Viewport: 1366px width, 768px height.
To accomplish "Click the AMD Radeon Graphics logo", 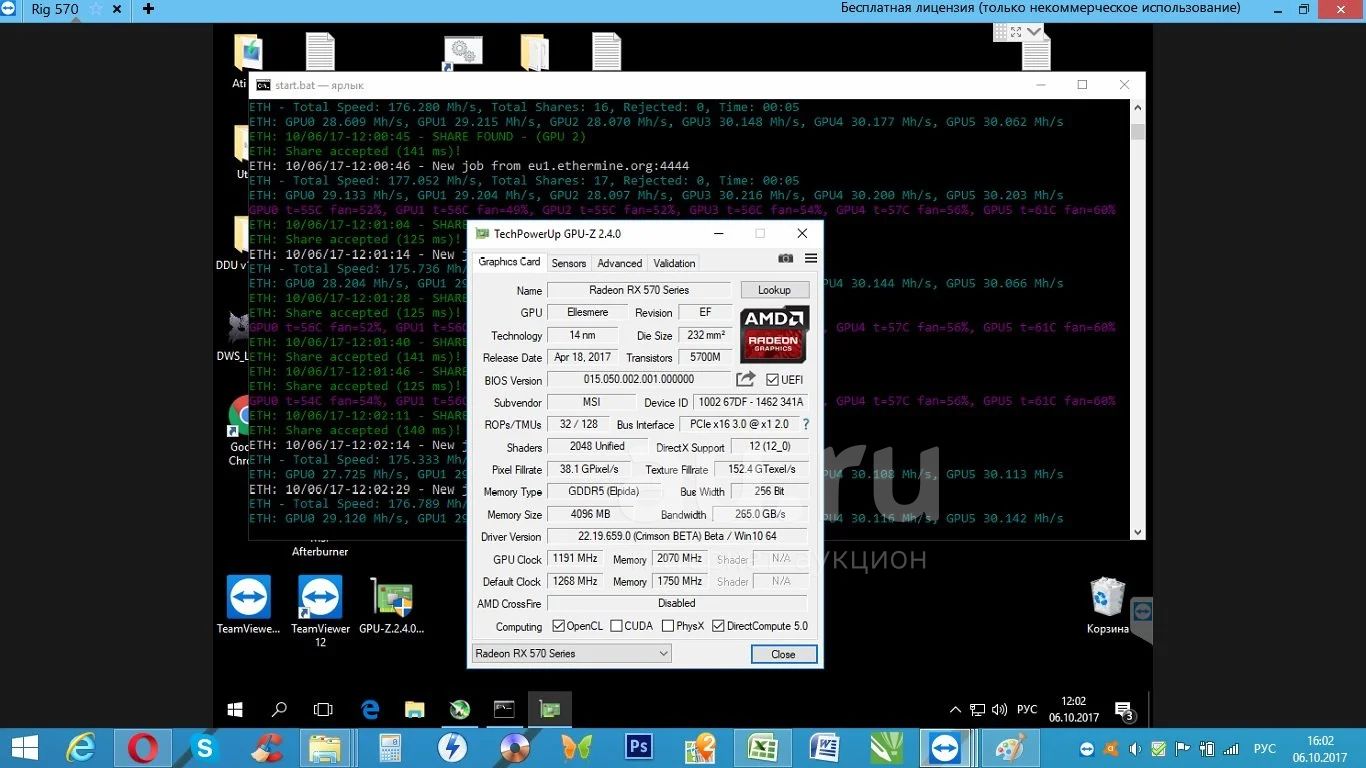I will (x=773, y=334).
